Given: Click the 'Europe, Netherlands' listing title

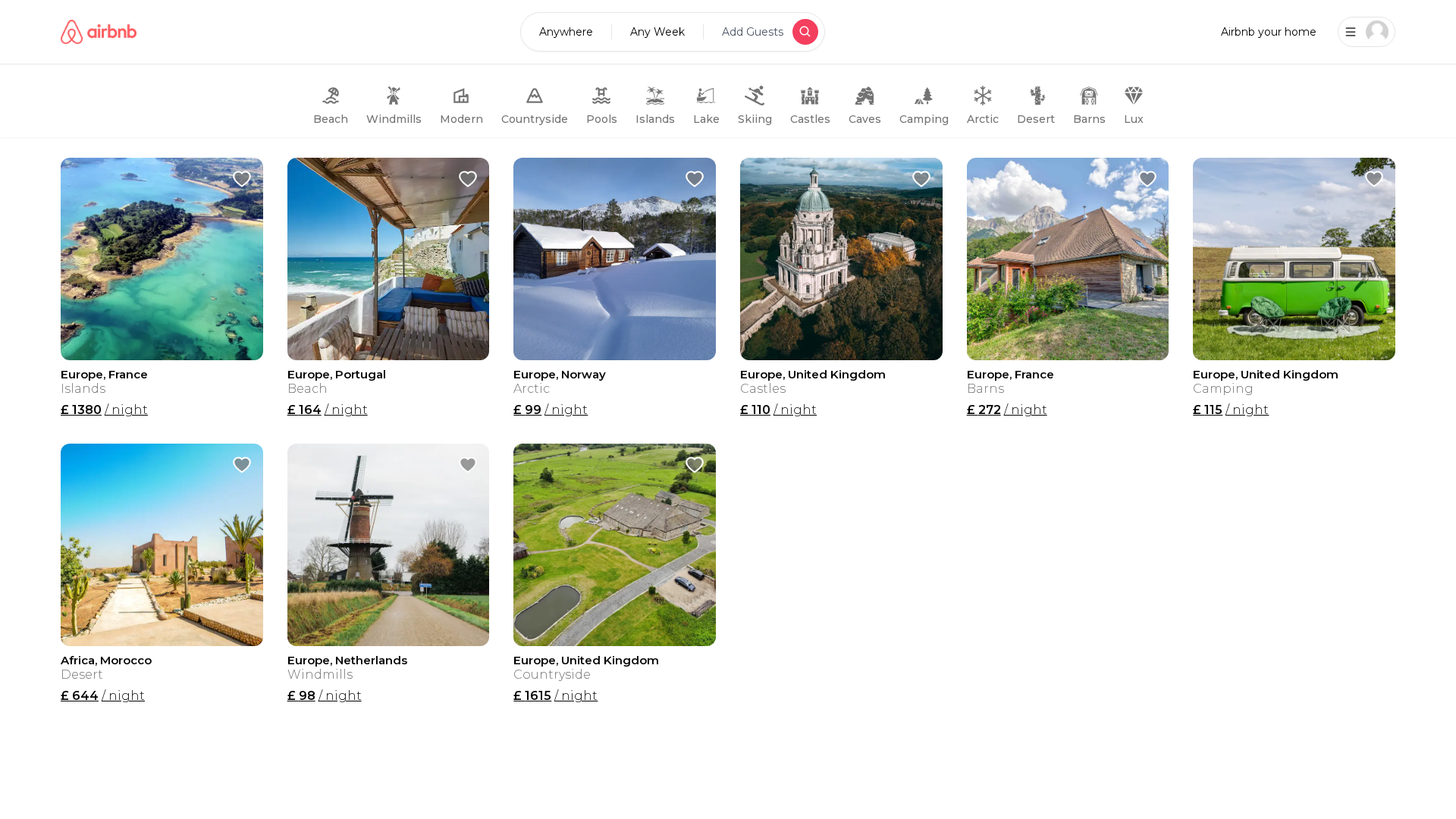Looking at the screenshot, I should tap(347, 661).
